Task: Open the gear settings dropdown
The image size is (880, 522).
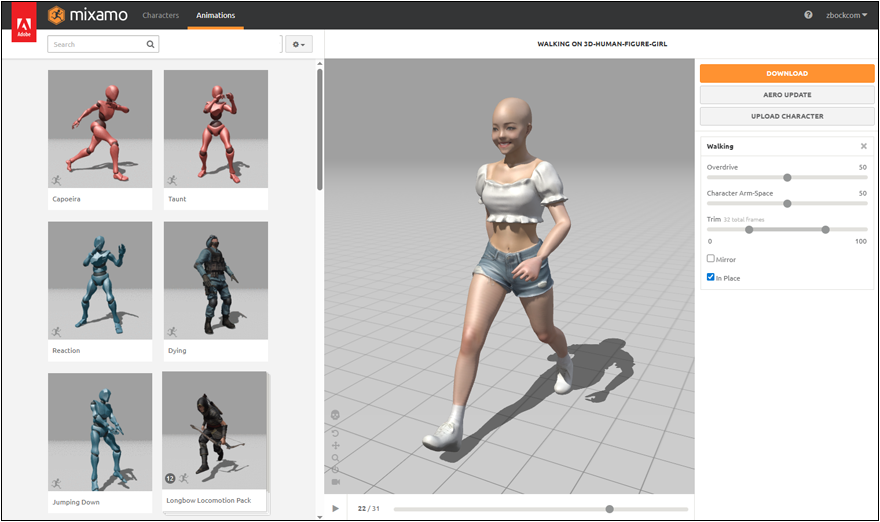Action: pos(299,44)
